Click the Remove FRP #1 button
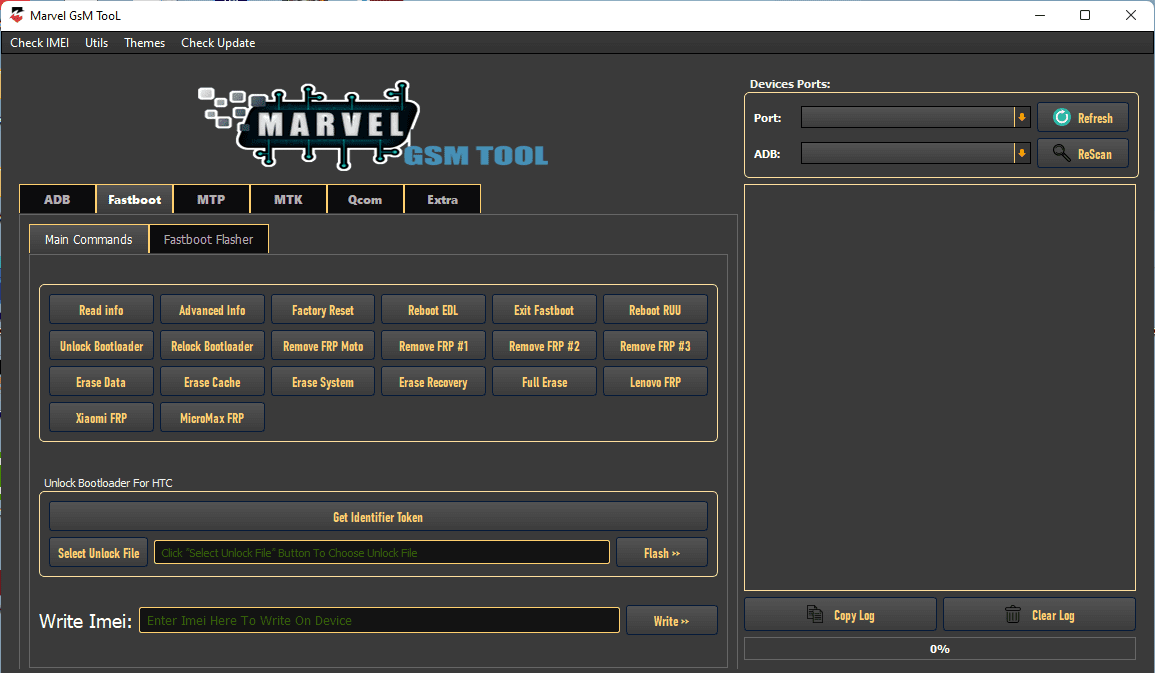This screenshot has height=673, width=1155. [433, 346]
